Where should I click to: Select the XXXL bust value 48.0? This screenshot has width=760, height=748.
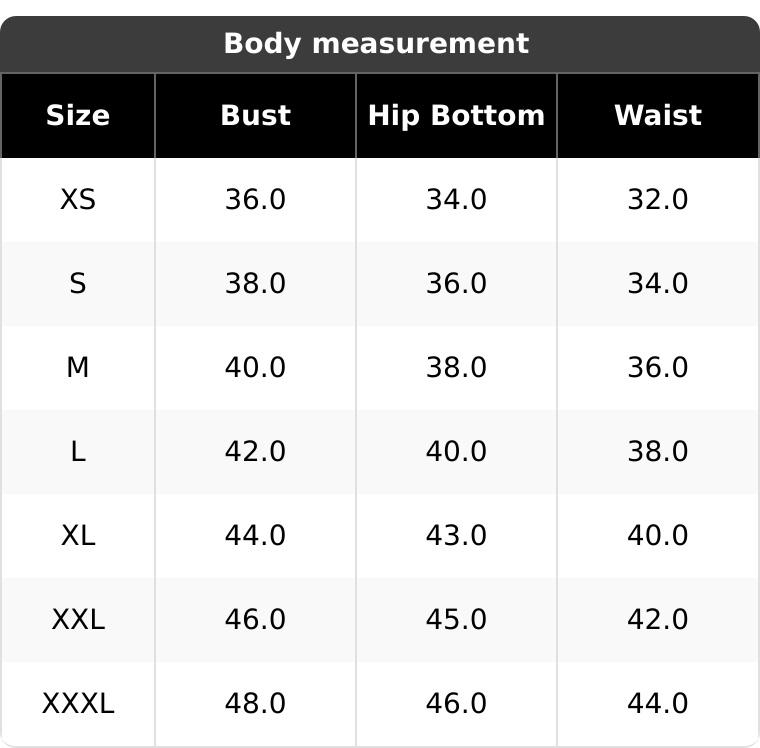click(255, 704)
